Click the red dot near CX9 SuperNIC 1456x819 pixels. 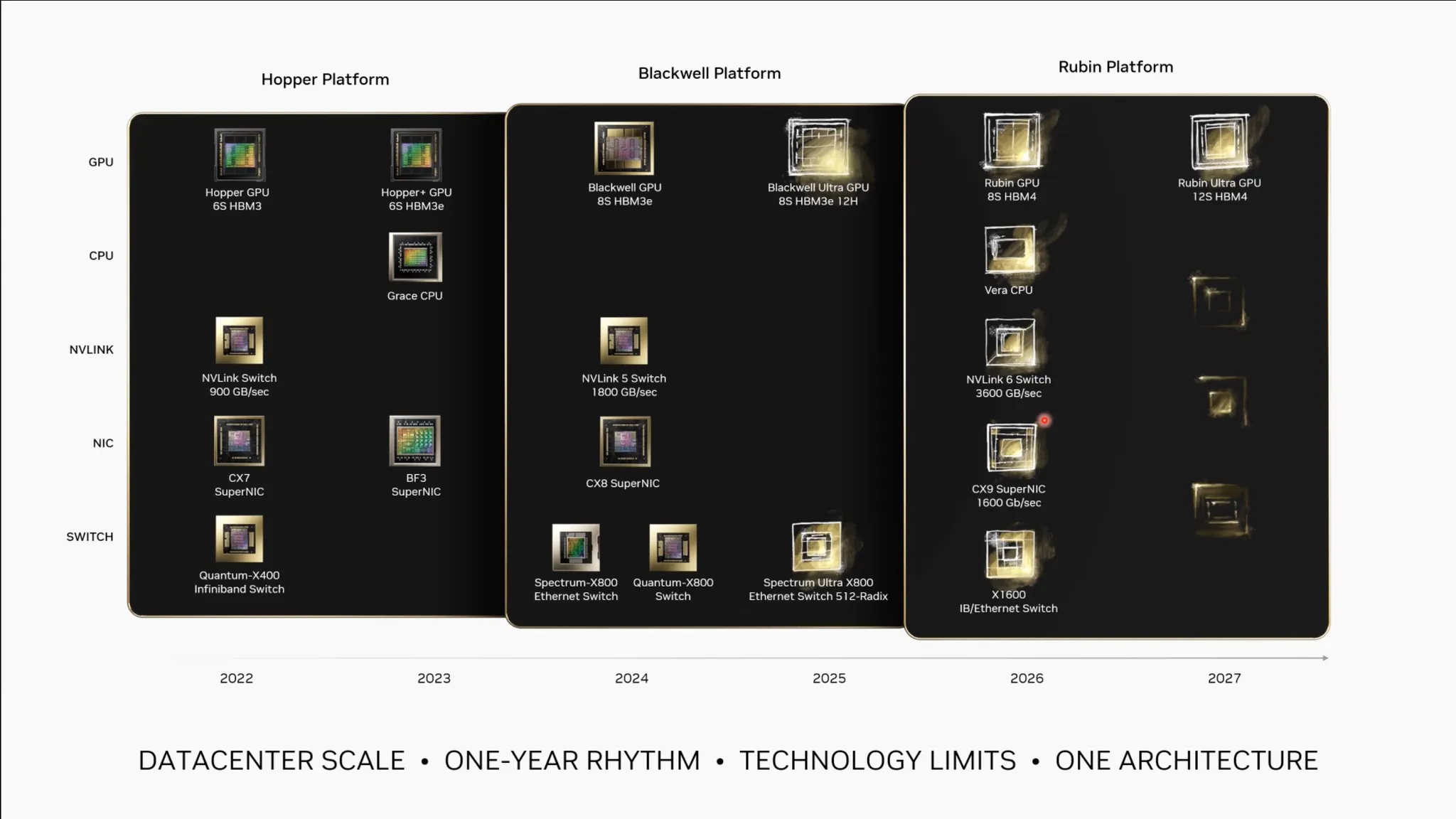coord(1044,420)
